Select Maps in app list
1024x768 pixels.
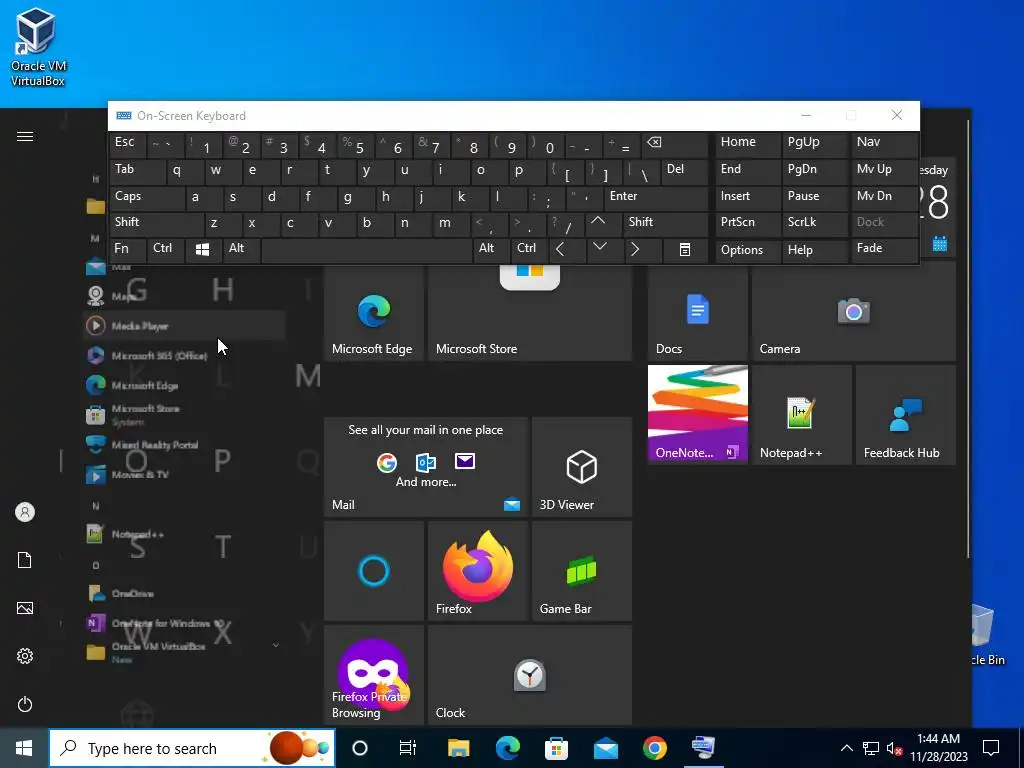coord(185,296)
